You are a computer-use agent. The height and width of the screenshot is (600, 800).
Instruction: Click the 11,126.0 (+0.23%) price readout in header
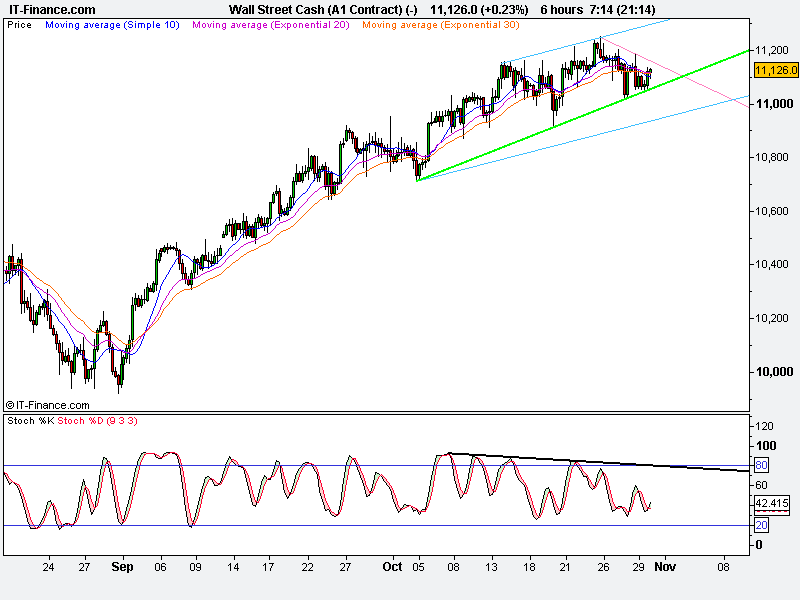click(x=479, y=10)
